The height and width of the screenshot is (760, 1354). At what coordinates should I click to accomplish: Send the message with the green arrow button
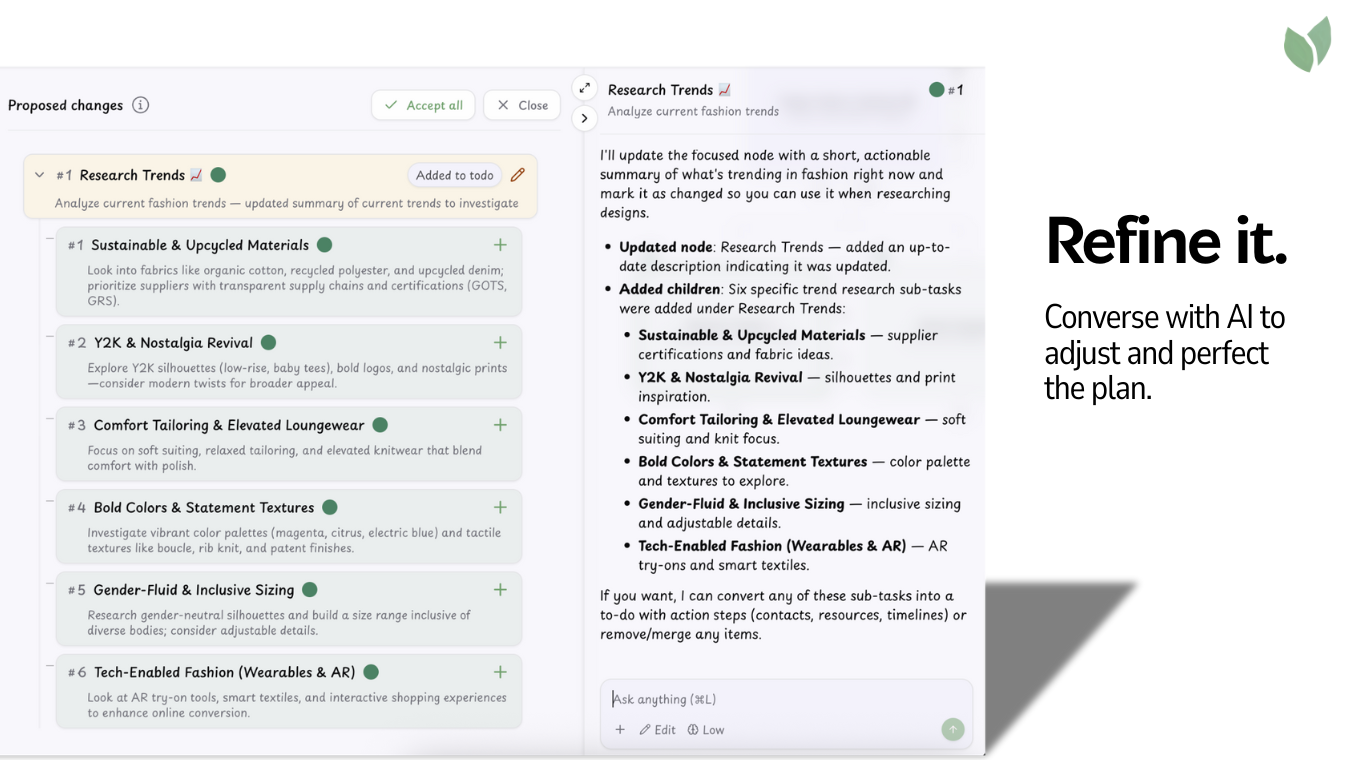coord(952,729)
